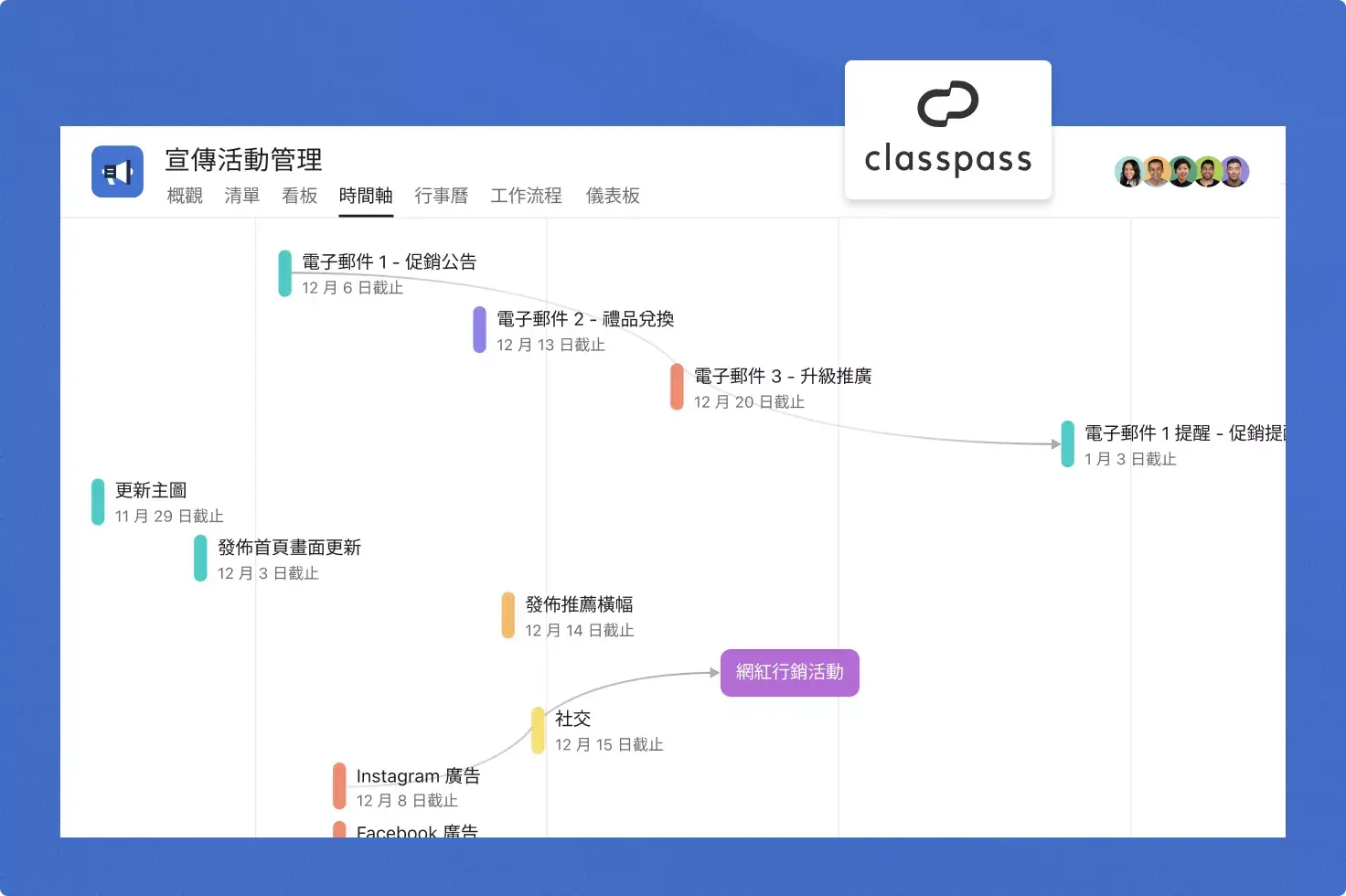Open task 電子郵件 1 提醒 on timeline
The width and height of the screenshot is (1346, 896).
(x=1184, y=433)
